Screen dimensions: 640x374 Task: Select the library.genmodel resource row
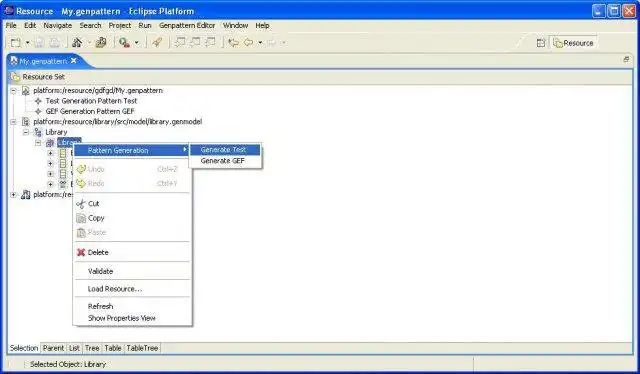pos(118,122)
